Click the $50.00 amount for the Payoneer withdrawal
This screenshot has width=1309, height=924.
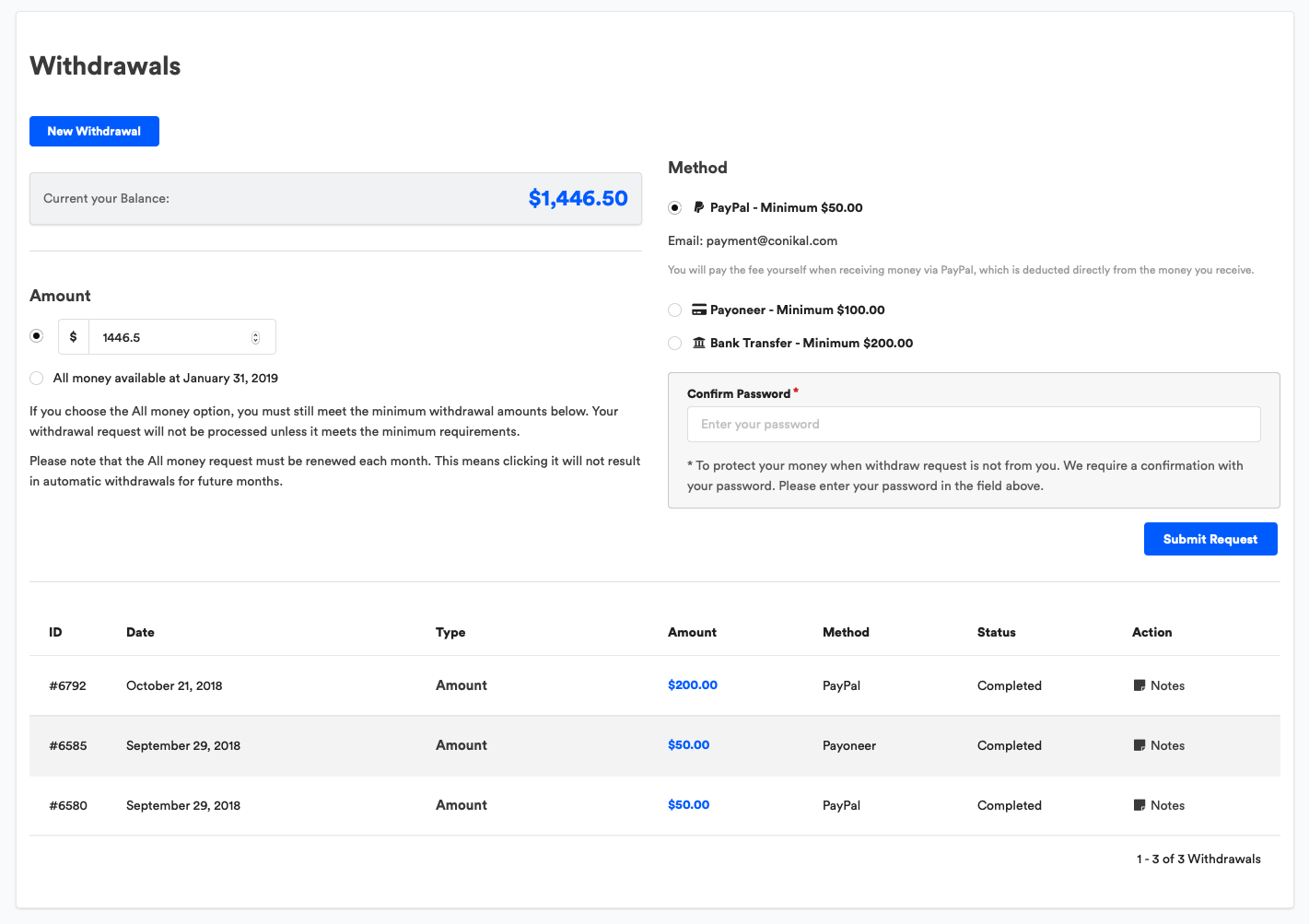click(x=688, y=744)
